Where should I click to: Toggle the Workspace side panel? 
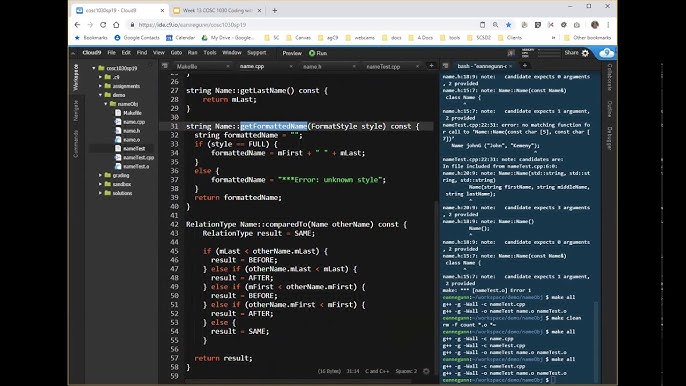(x=76, y=77)
